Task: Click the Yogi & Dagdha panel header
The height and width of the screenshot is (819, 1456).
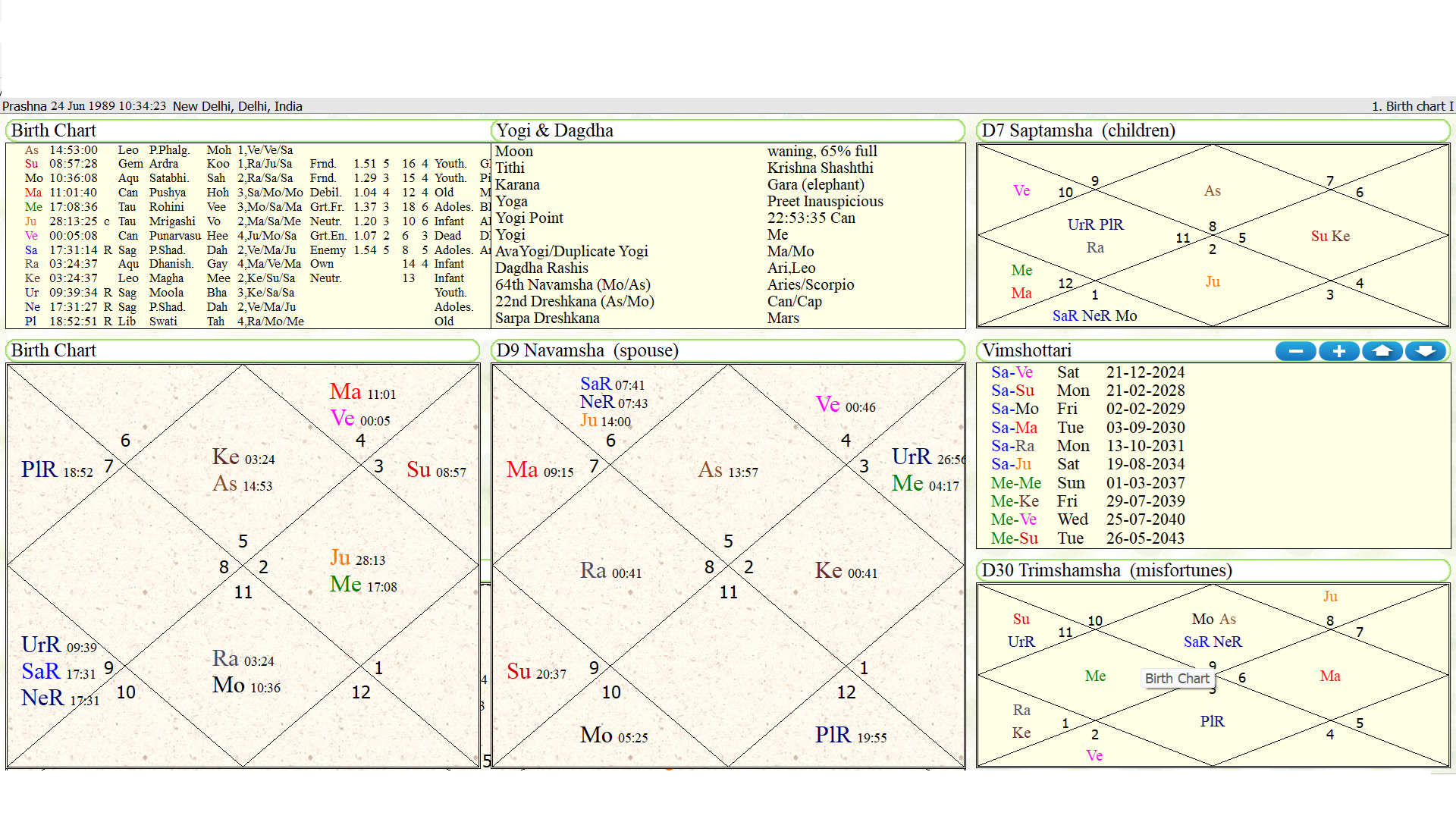Action: (x=554, y=130)
